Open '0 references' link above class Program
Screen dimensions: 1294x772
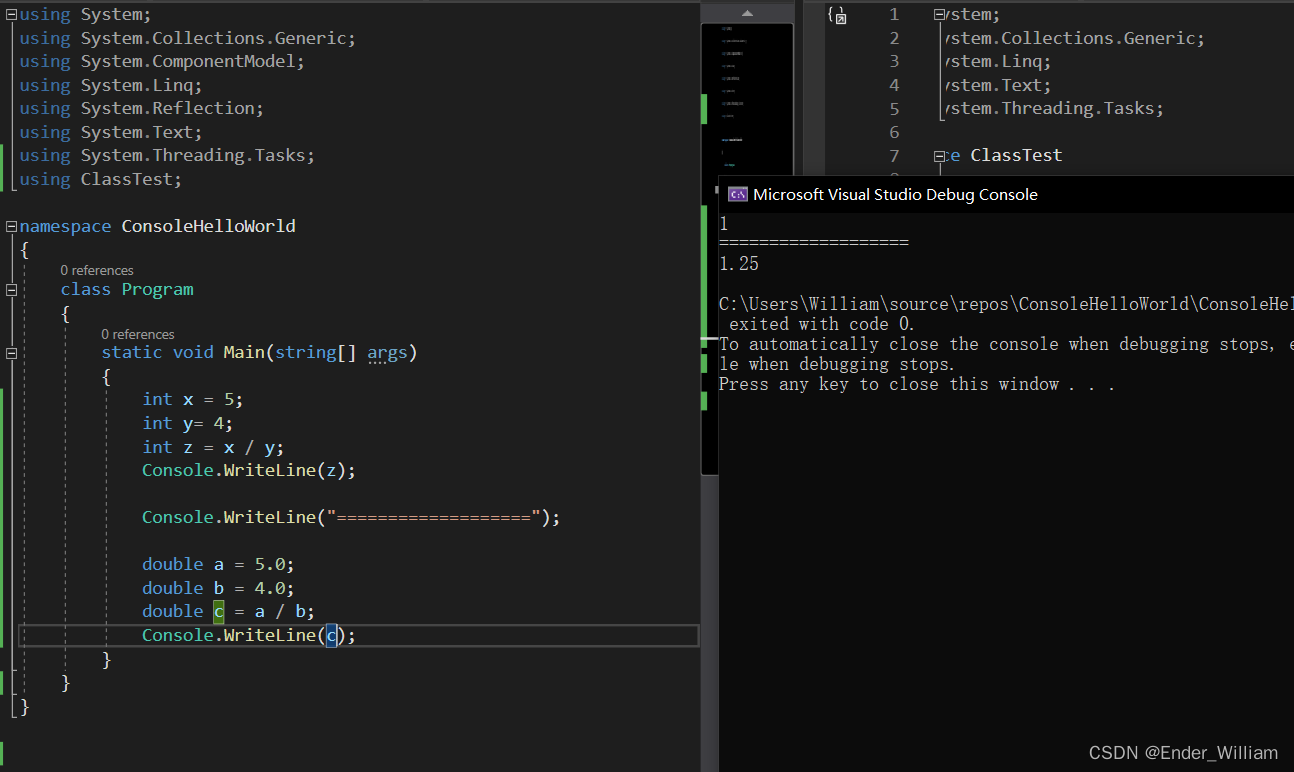96,270
